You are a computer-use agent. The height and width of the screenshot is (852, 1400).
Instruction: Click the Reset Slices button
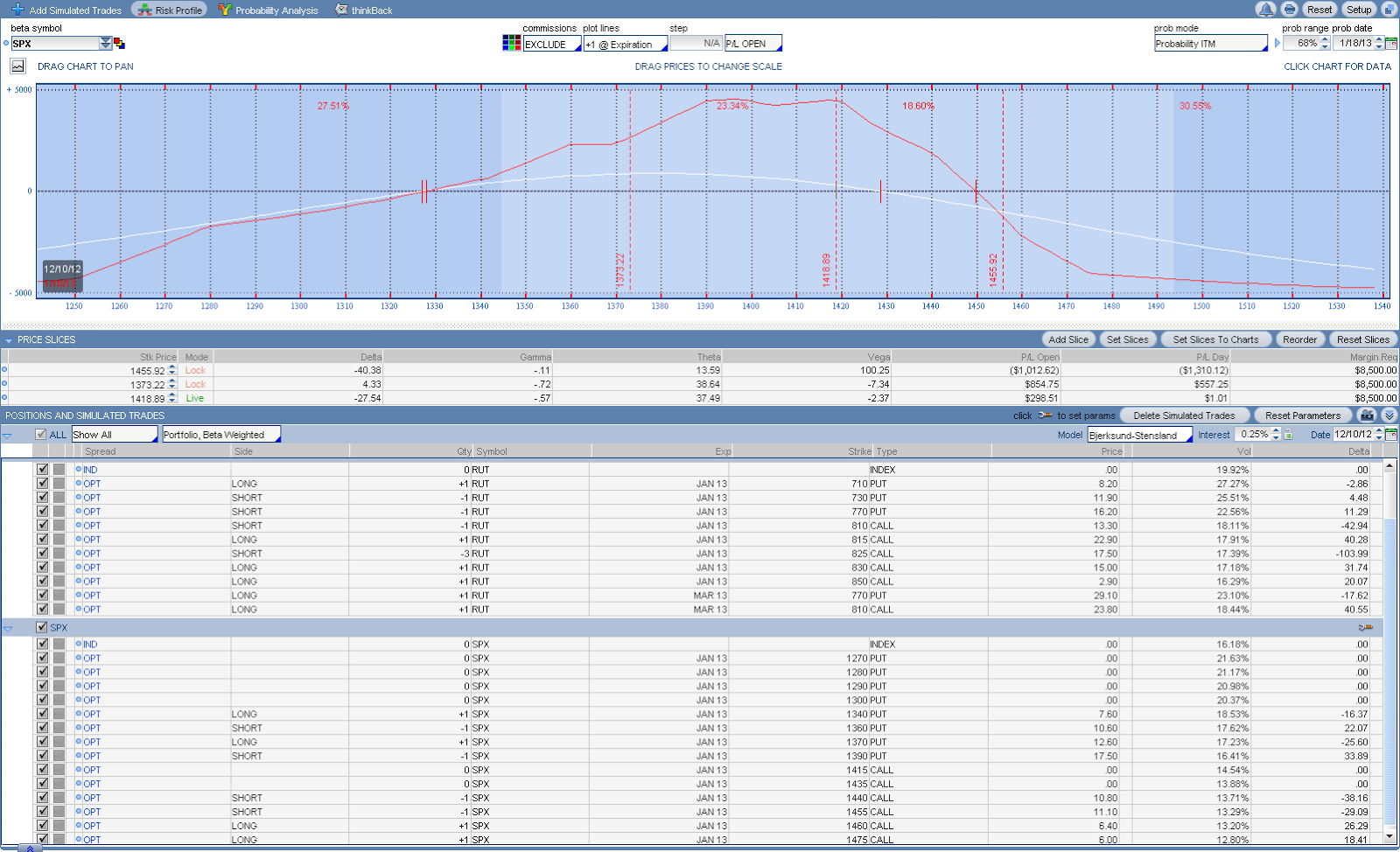point(1362,339)
